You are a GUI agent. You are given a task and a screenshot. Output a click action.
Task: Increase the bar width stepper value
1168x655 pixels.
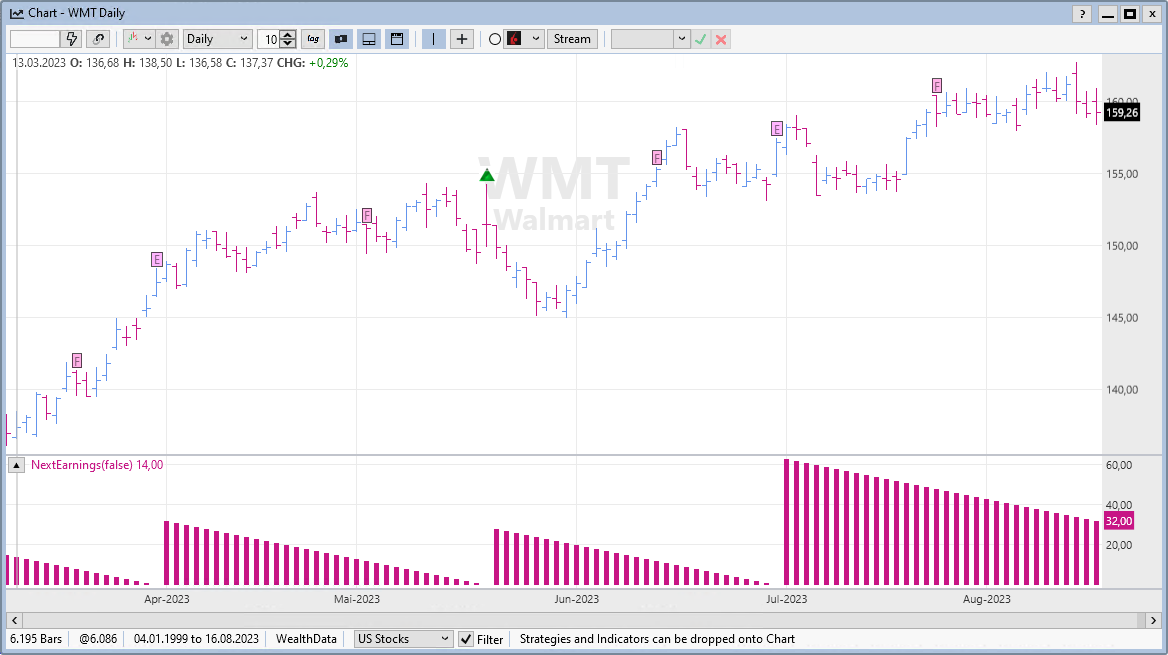point(288,34)
